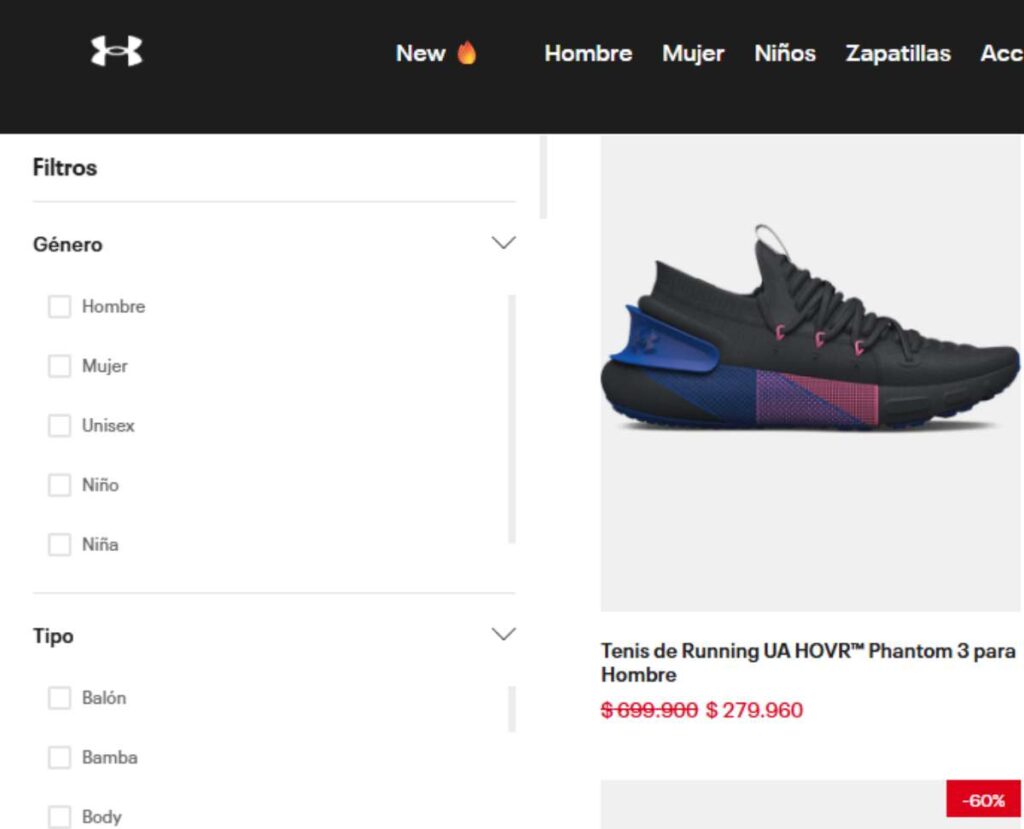Check the Body type checkbox
The image size is (1024, 829).
(59, 816)
